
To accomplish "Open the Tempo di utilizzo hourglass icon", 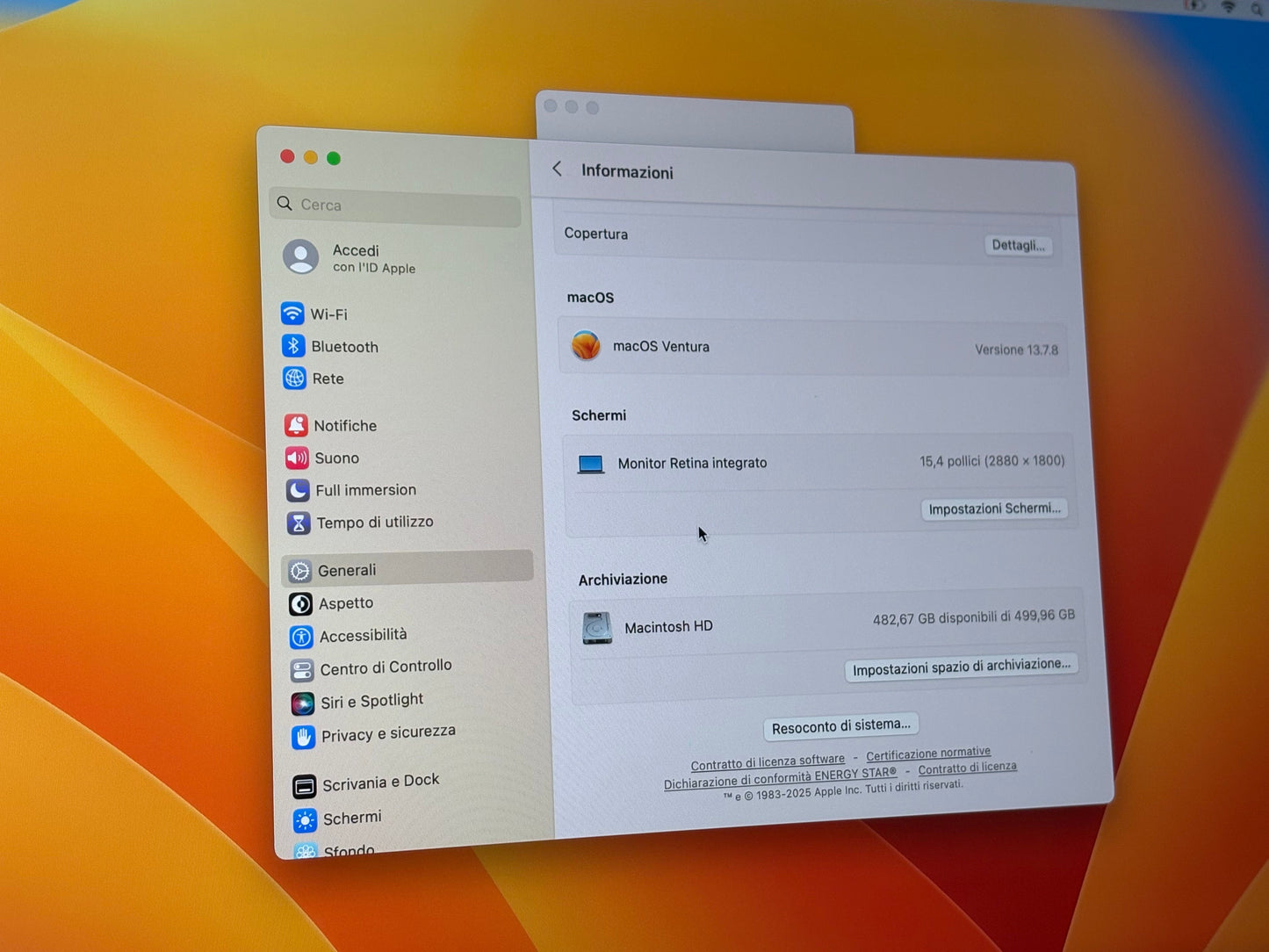I will point(299,523).
